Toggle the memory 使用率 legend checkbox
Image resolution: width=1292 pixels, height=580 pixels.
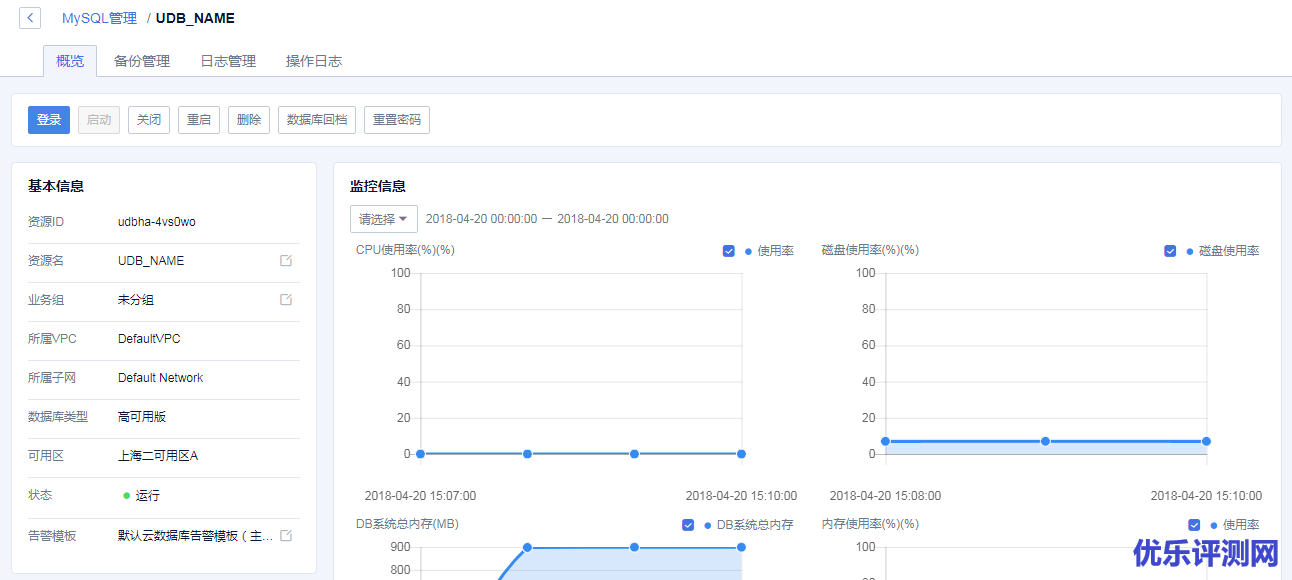coord(1194,525)
